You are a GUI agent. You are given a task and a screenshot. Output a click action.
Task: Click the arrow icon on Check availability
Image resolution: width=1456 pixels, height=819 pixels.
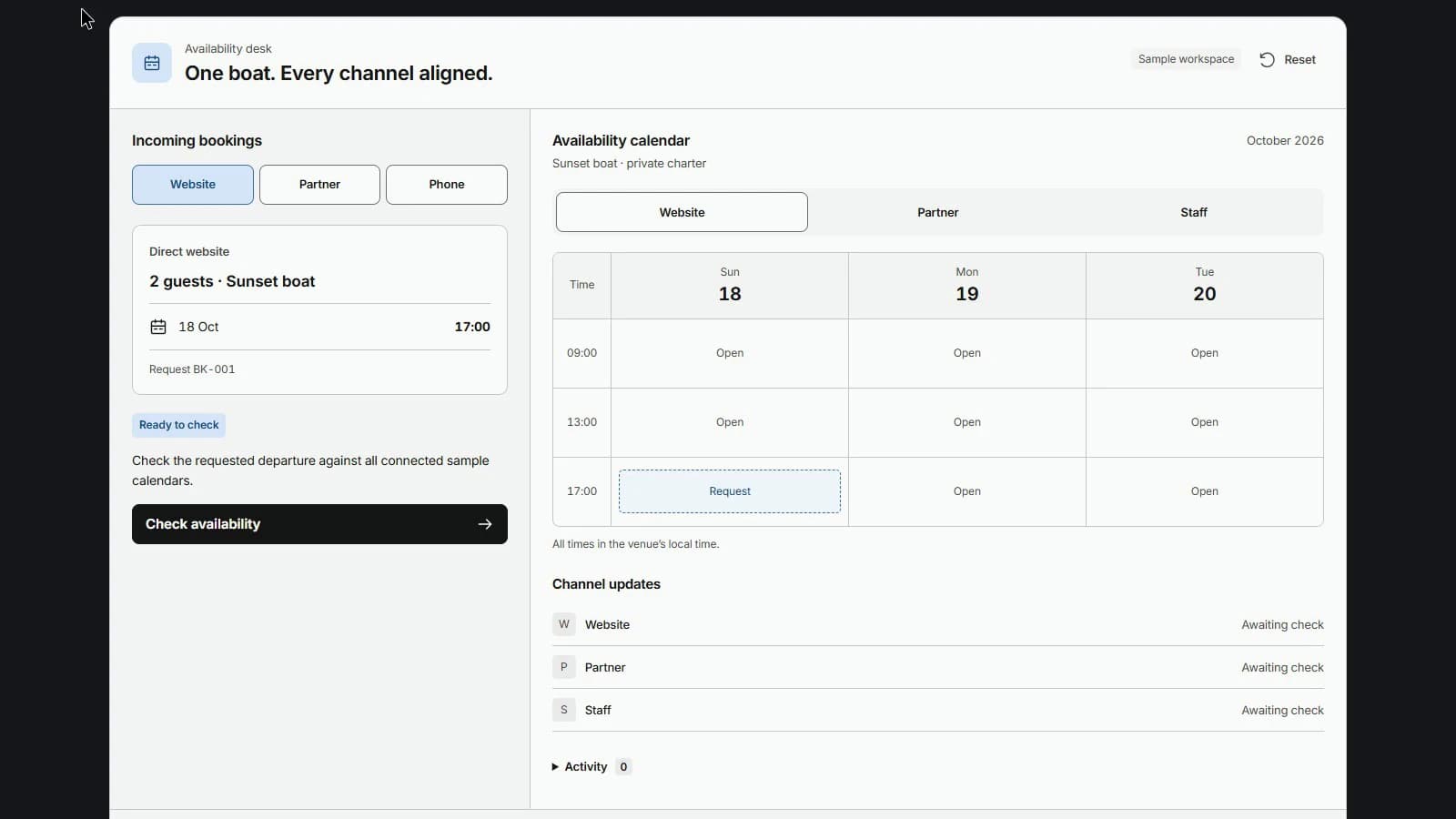(x=485, y=524)
